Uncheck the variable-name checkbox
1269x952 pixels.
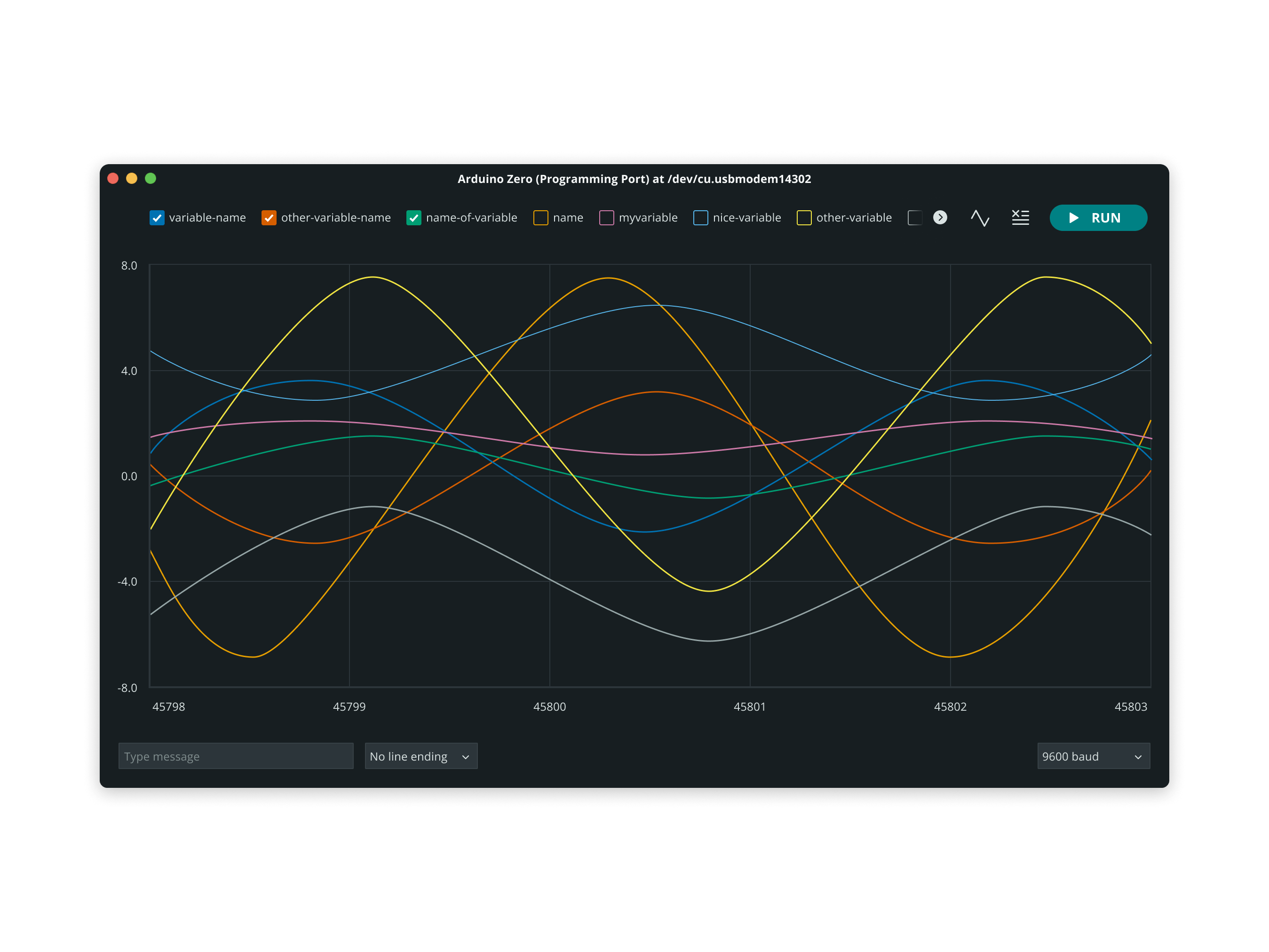157,218
